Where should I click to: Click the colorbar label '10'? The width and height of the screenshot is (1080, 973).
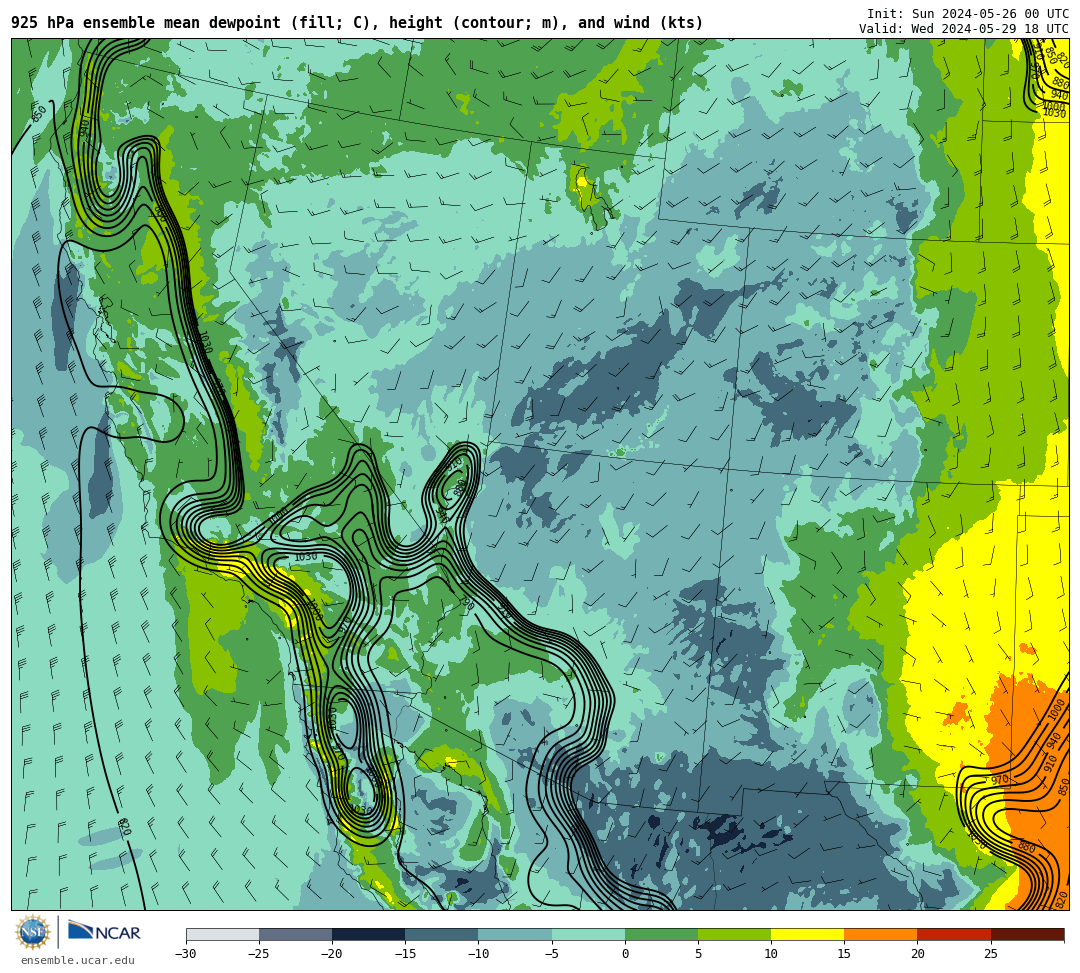tap(771, 954)
